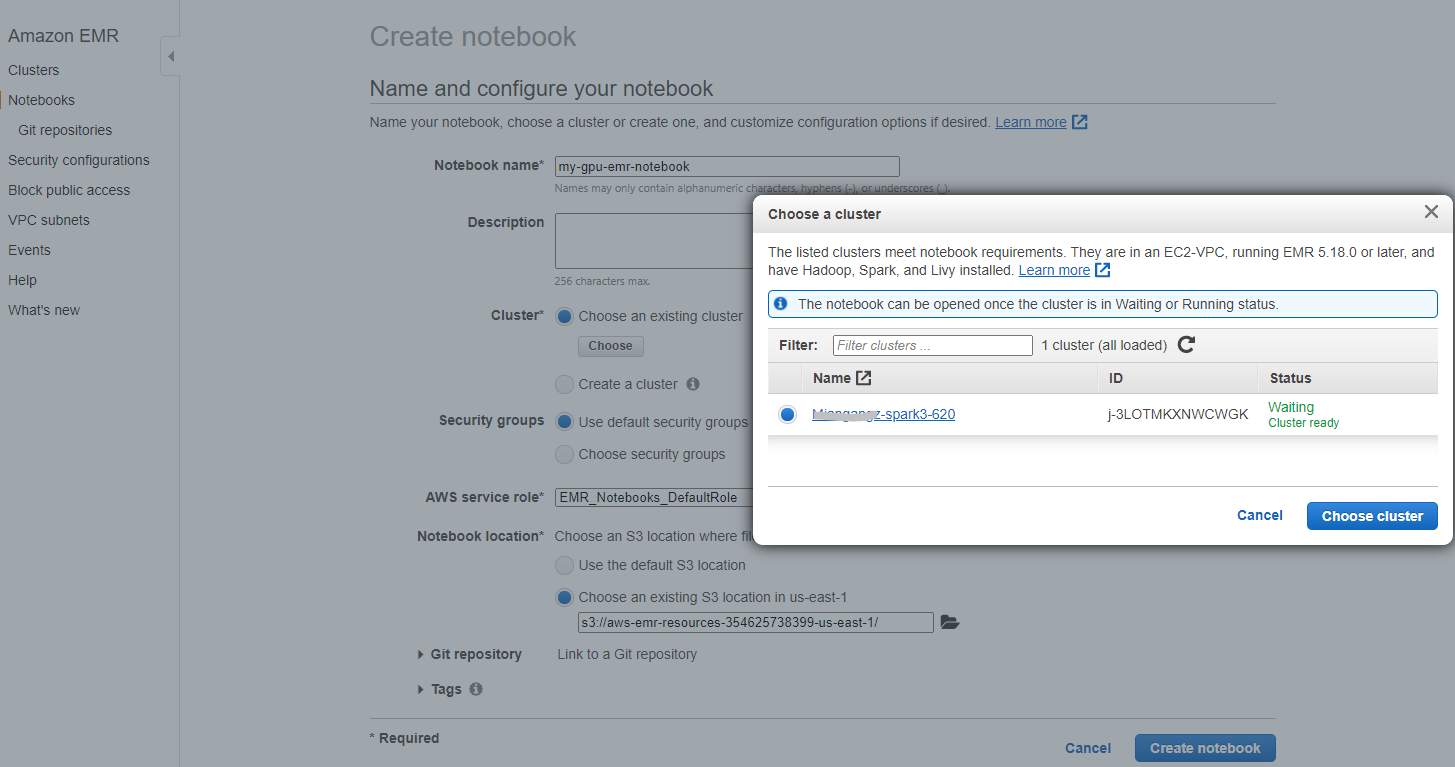Open the AWS service role dropdown
This screenshot has height=767, width=1455.
[x=654, y=497]
